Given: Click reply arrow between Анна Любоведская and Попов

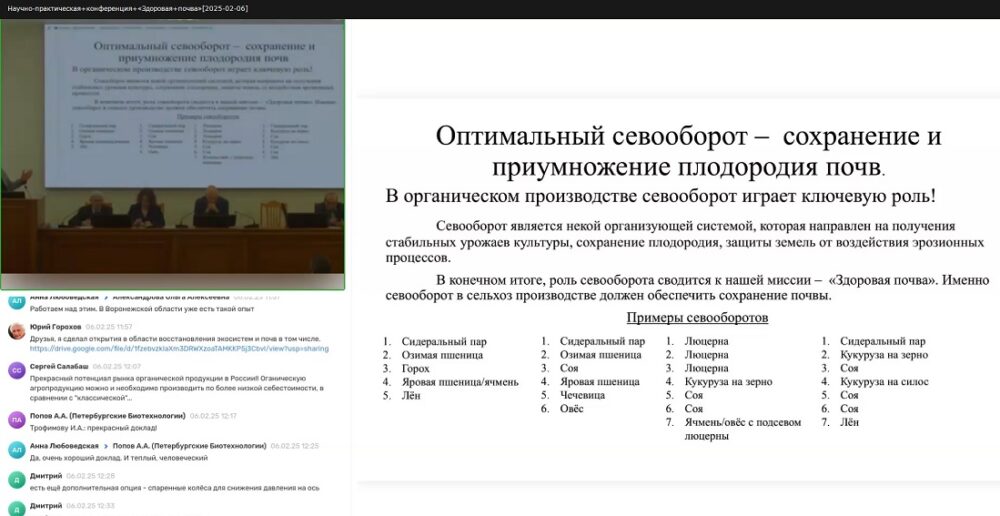Looking at the screenshot, I should click(x=106, y=446).
